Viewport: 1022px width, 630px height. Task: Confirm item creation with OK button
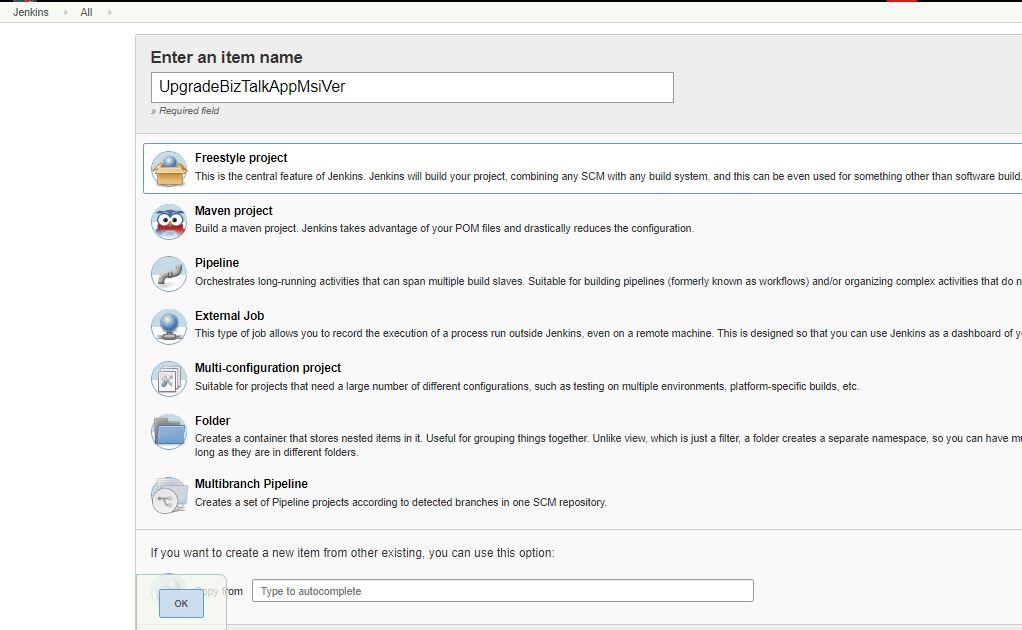[x=181, y=603]
